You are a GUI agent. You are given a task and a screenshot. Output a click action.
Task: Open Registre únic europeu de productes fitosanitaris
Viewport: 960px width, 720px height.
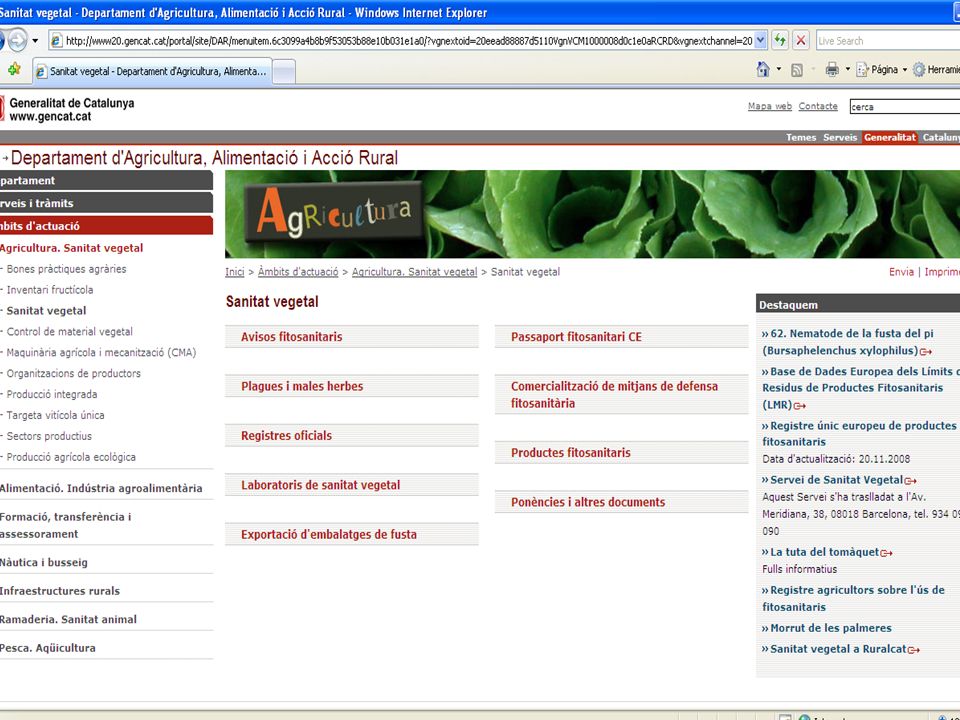pos(859,433)
